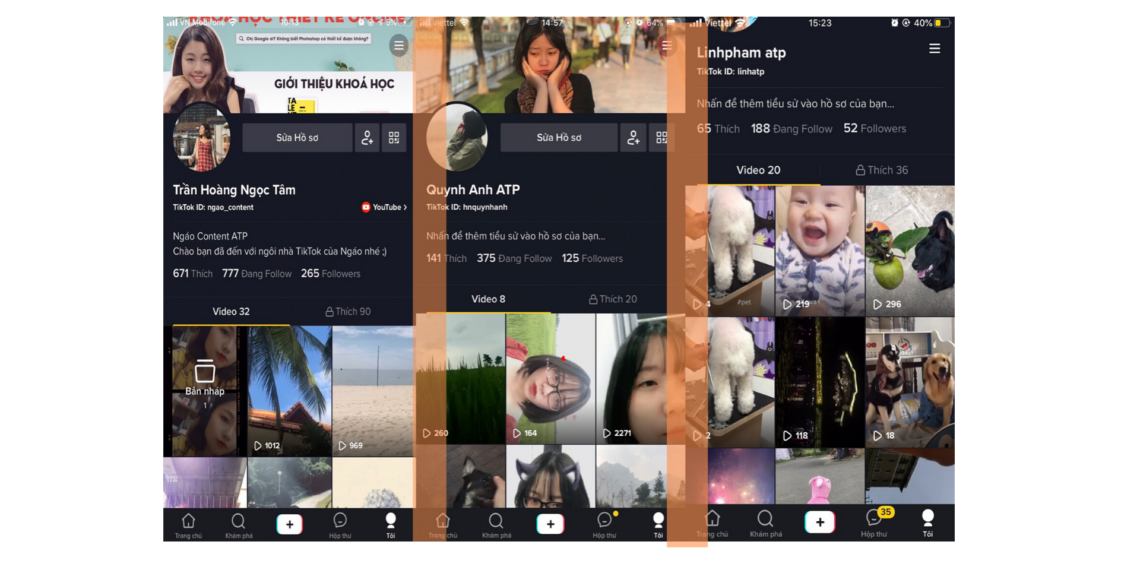The width and height of the screenshot is (1140, 570).
Task: Tap Tôi profile icon in second phone
Action: [658, 525]
